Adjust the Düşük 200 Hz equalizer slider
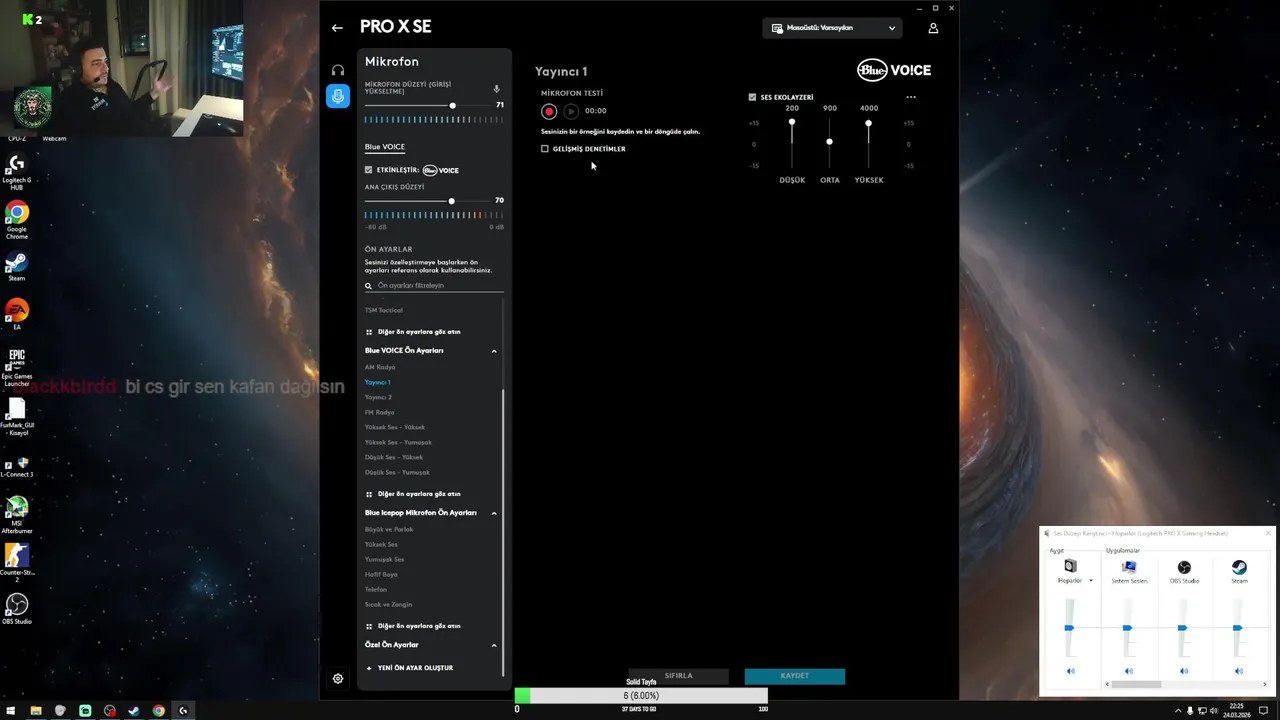Image resolution: width=1280 pixels, height=720 pixels. [x=792, y=123]
